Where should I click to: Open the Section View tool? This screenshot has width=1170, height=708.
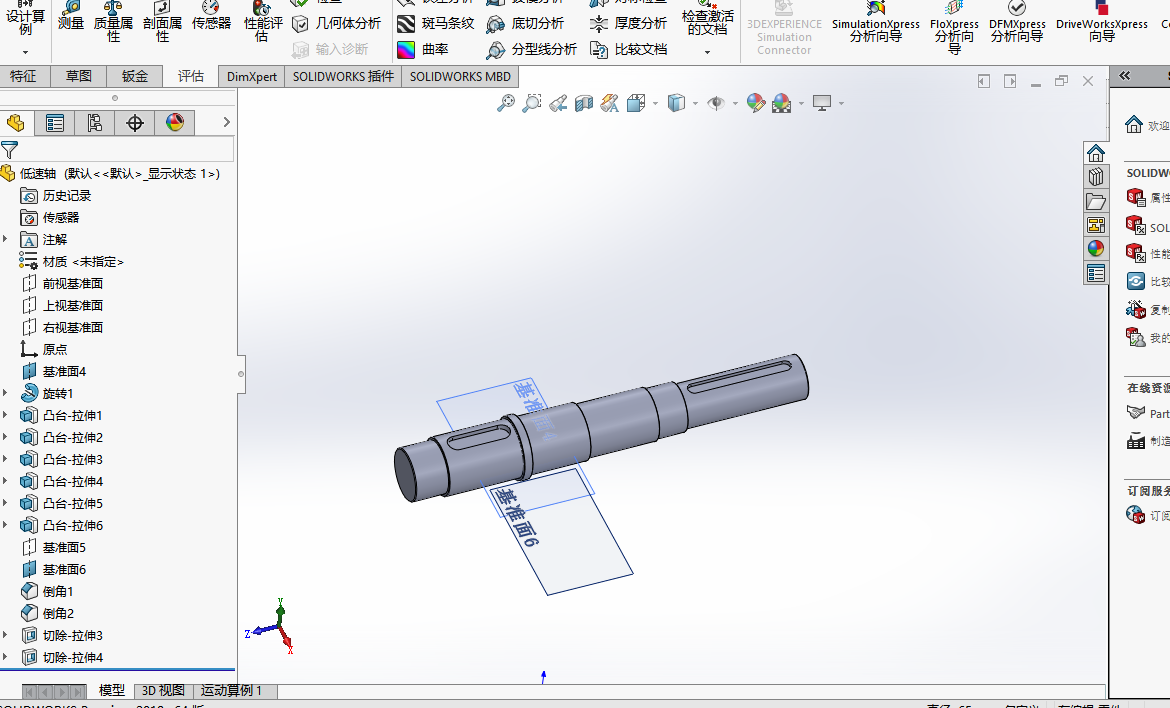[584, 103]
